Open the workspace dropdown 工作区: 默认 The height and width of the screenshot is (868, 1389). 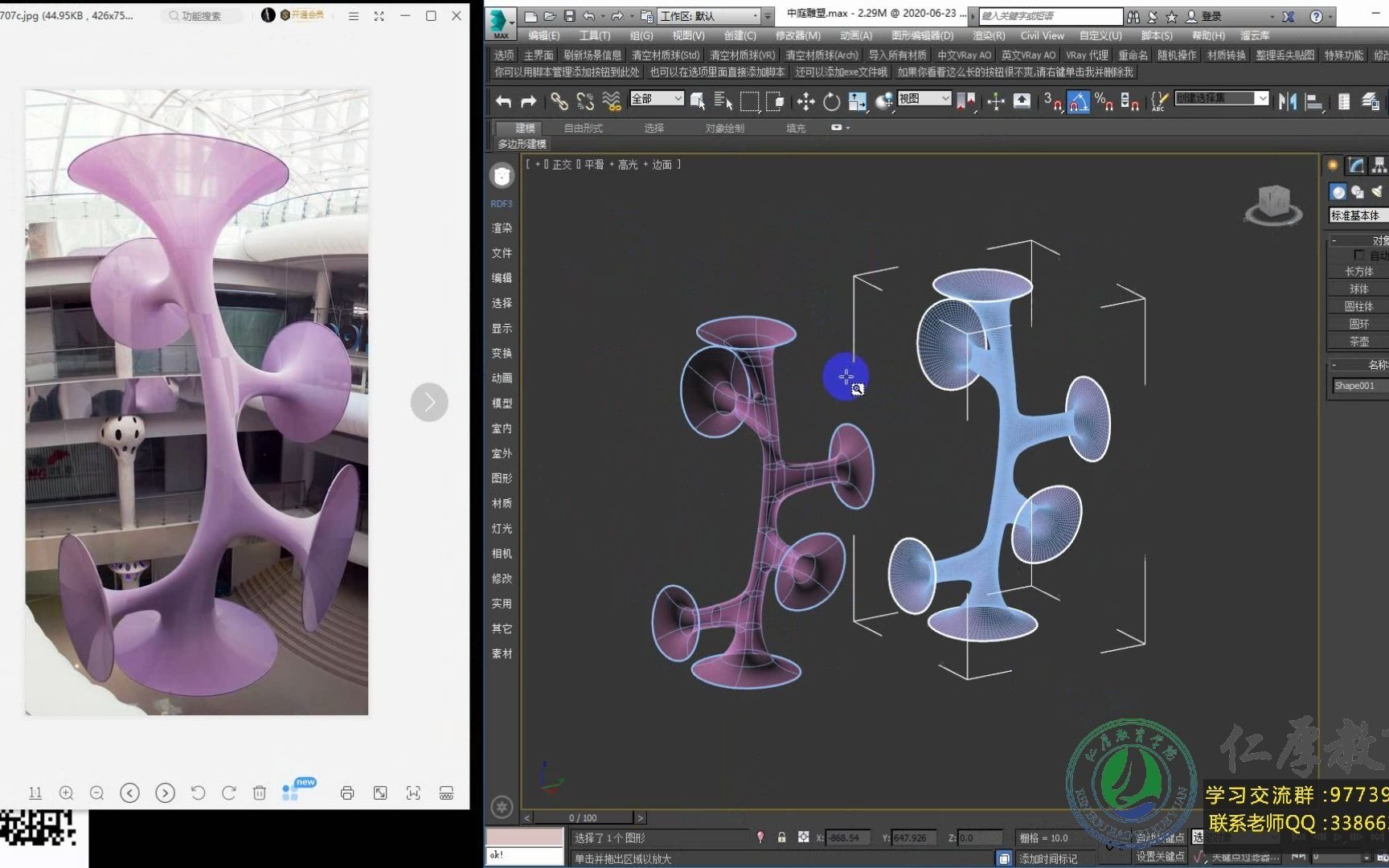[710, 16]
